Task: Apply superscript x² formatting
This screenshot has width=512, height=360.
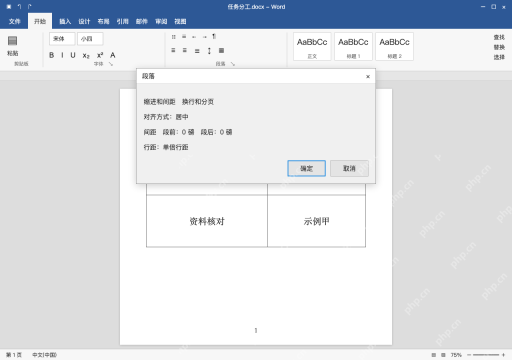Action: pyautogui.click(x=100, y=55)
